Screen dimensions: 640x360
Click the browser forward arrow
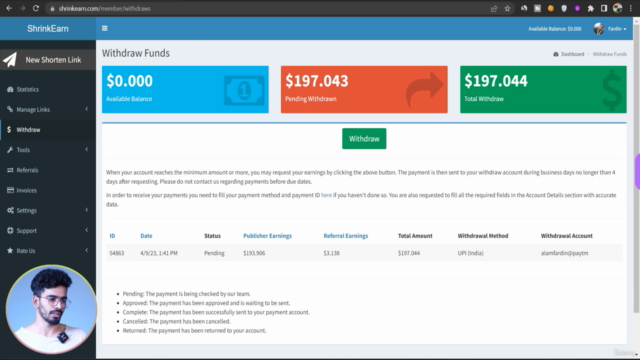[x=22, y=8]
